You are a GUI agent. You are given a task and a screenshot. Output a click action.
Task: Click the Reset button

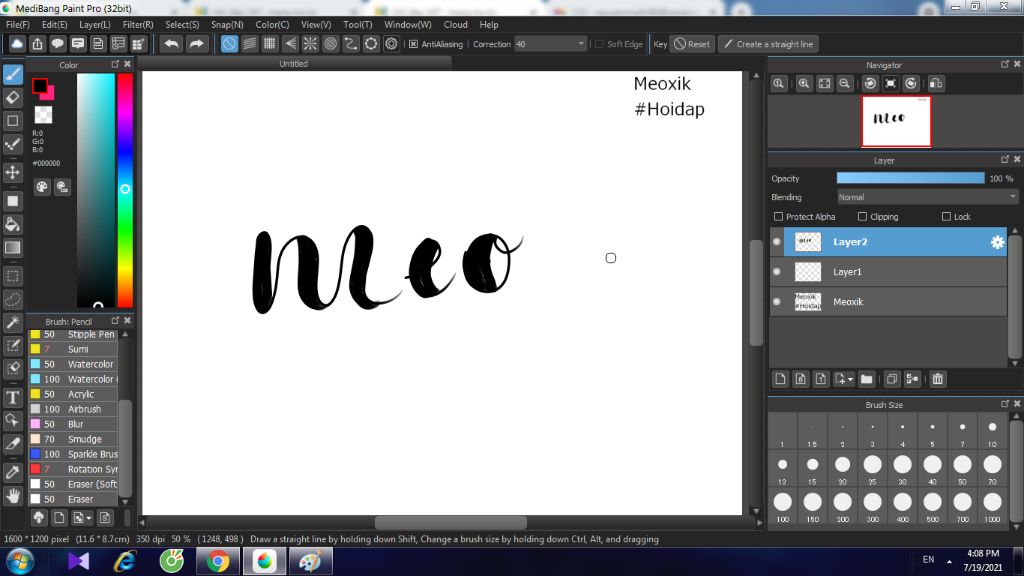[692, 44]
